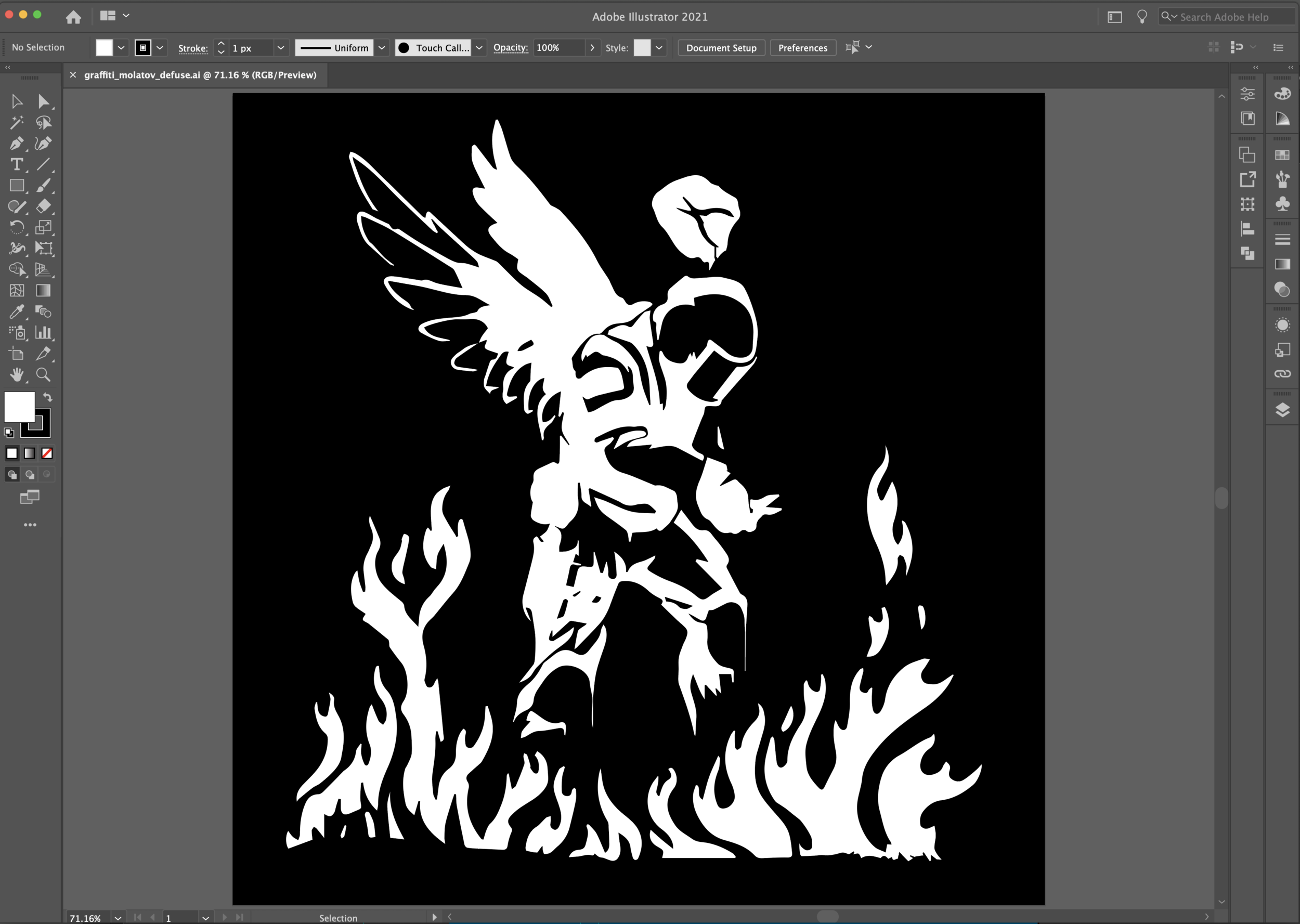Screen dimensions: 1300x924
Task: Select the Pen tool
Action: tap(17, 144)
